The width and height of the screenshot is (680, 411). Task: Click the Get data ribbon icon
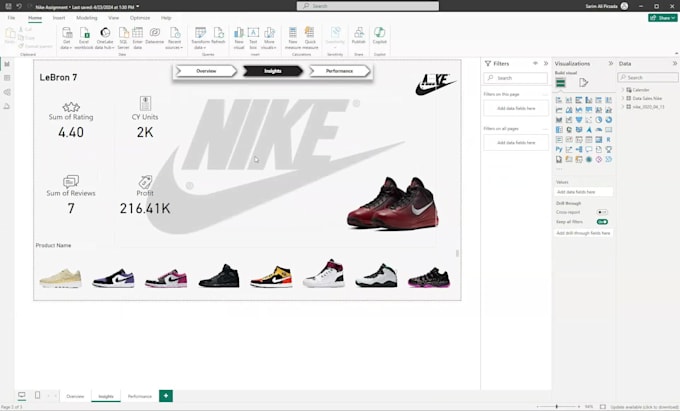(66, 34)
